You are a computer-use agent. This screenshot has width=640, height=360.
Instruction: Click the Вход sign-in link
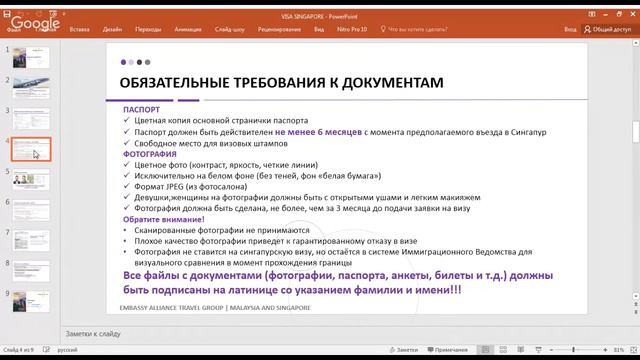click(x=570, y=29)
